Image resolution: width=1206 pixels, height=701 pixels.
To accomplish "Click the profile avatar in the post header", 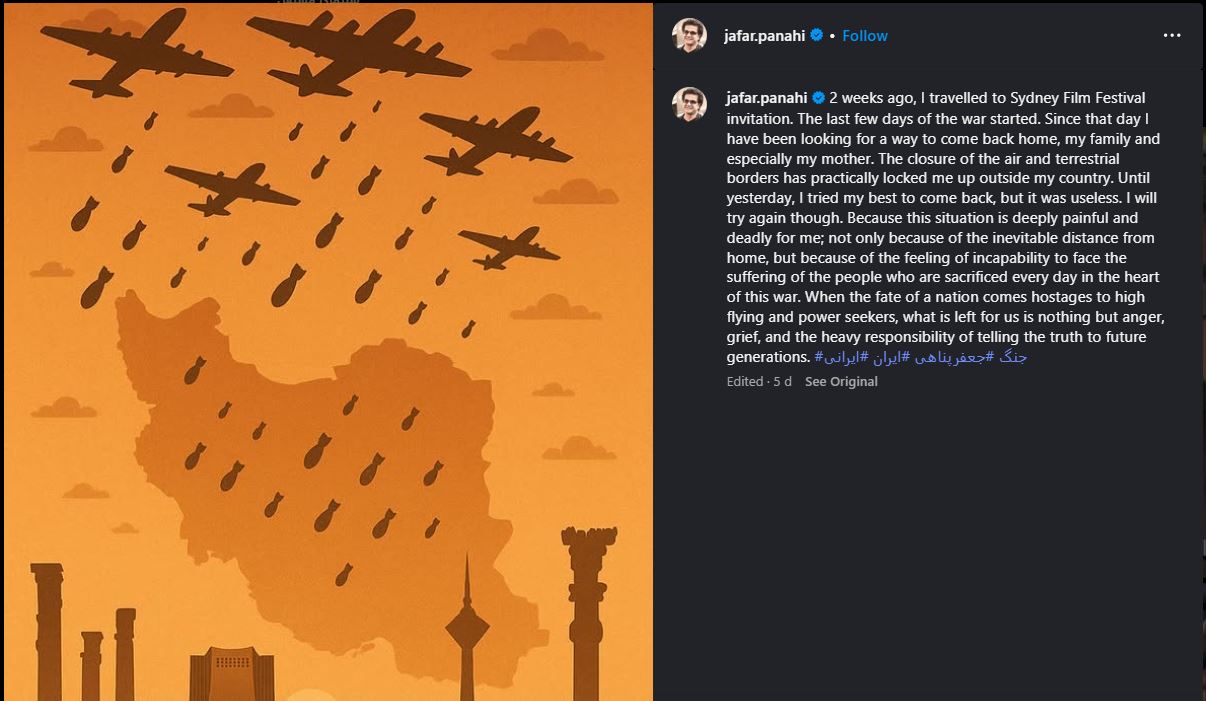I will pos(689,35).
